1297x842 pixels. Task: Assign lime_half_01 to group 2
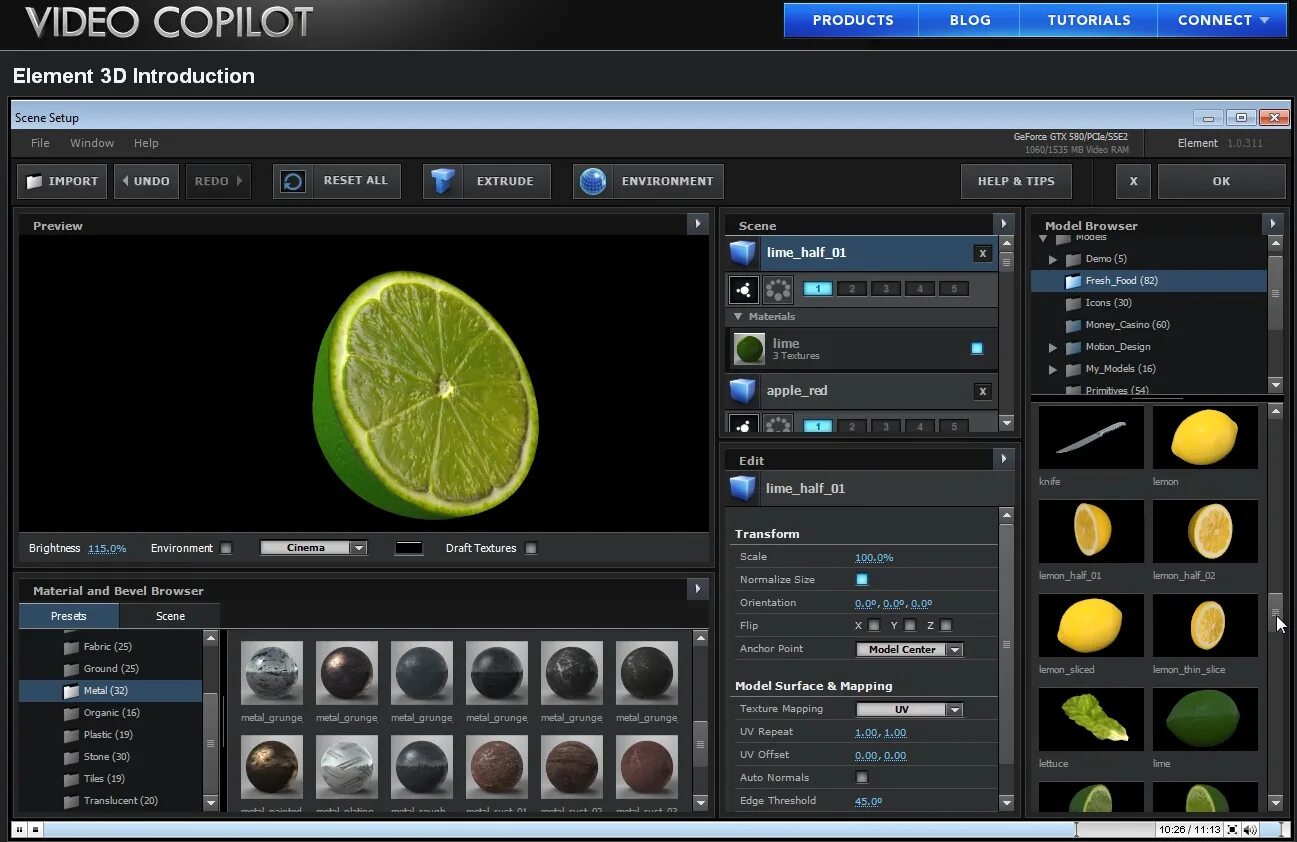(852, 289)
